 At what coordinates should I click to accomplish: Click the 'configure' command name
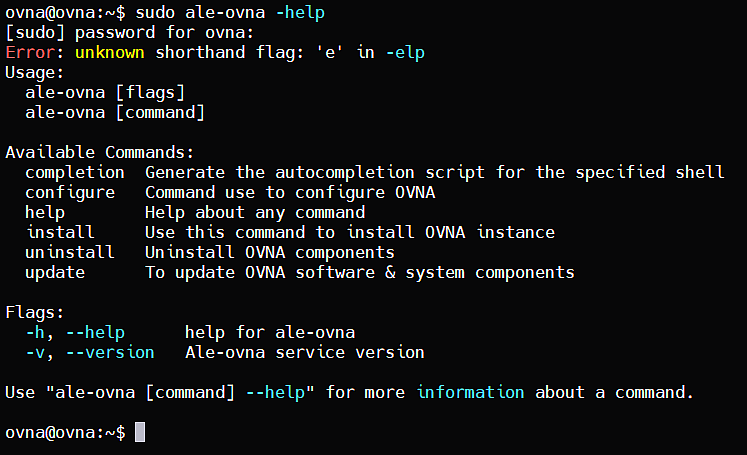[70, 192]
